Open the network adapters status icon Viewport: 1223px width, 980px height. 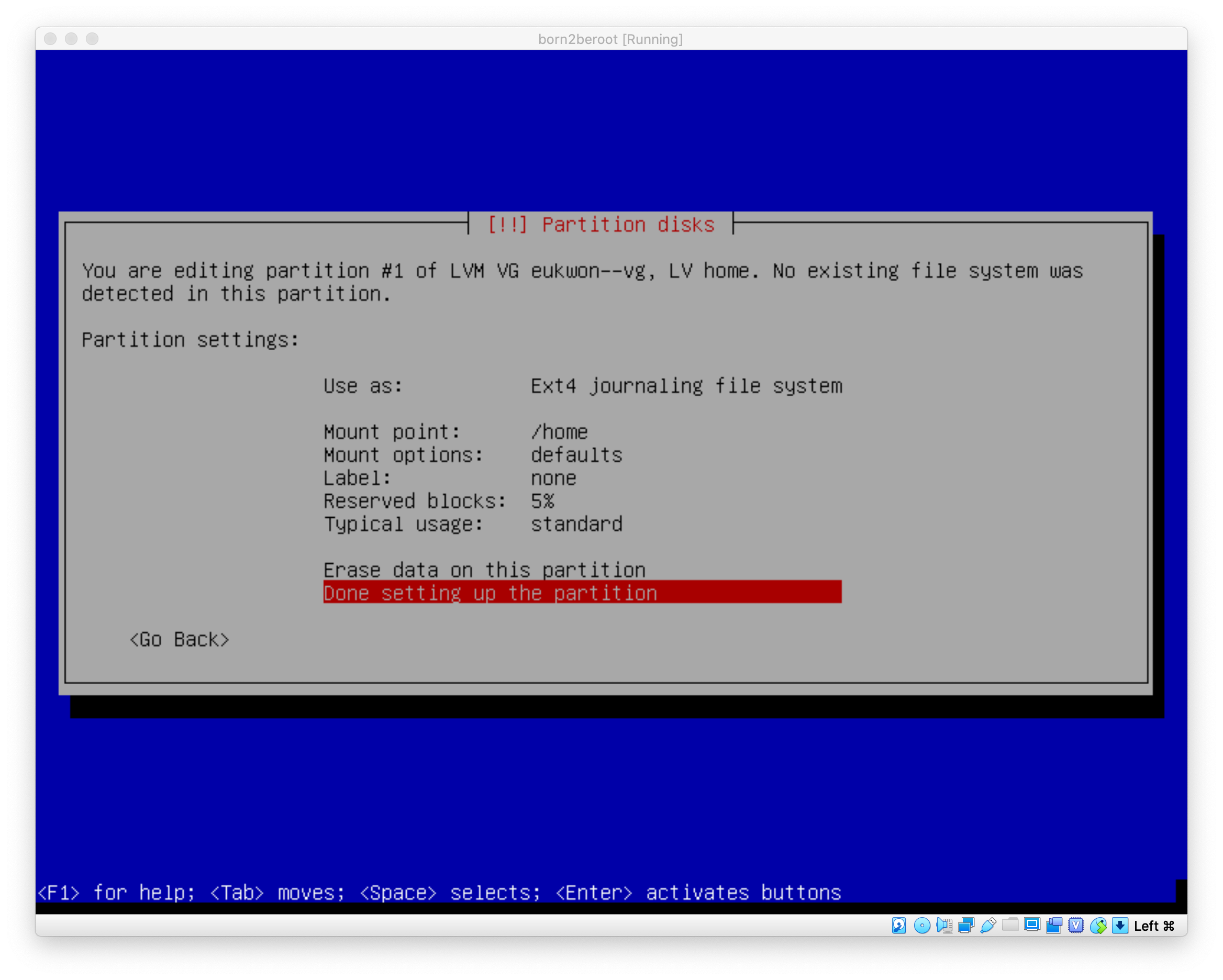[966, 926]
